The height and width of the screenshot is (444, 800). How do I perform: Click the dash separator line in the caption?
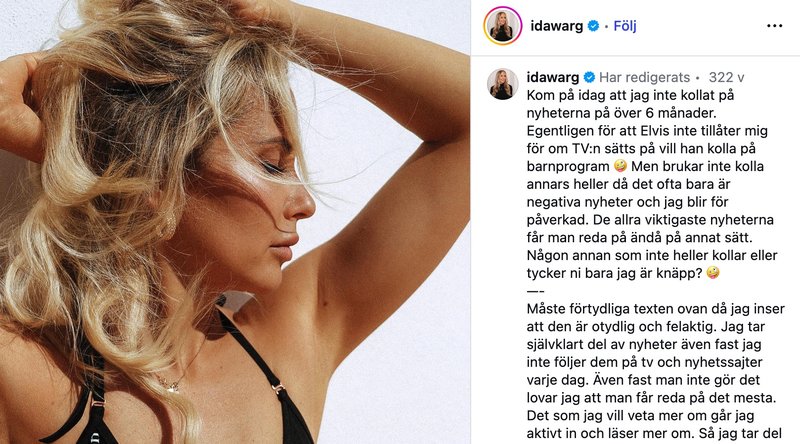(535, 291)
